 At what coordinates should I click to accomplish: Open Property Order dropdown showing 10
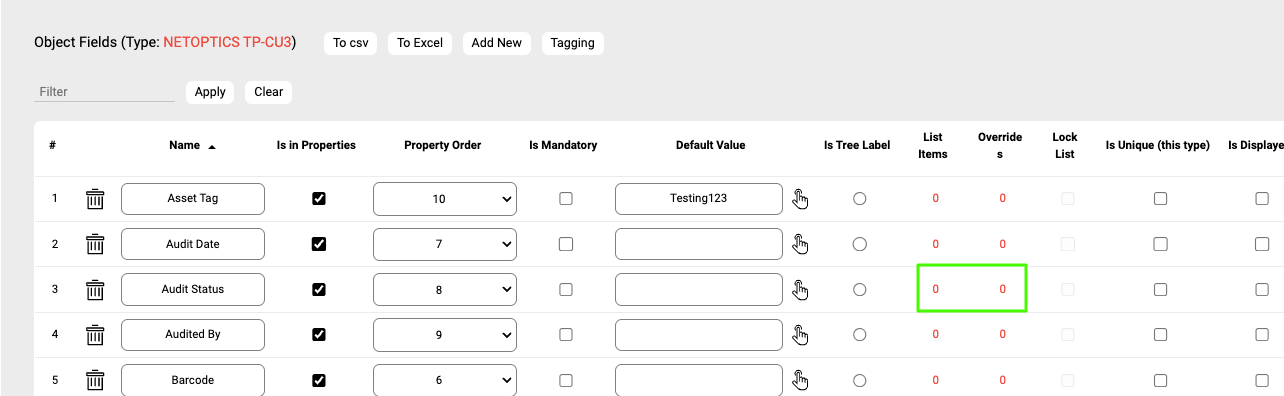[445, 199]
